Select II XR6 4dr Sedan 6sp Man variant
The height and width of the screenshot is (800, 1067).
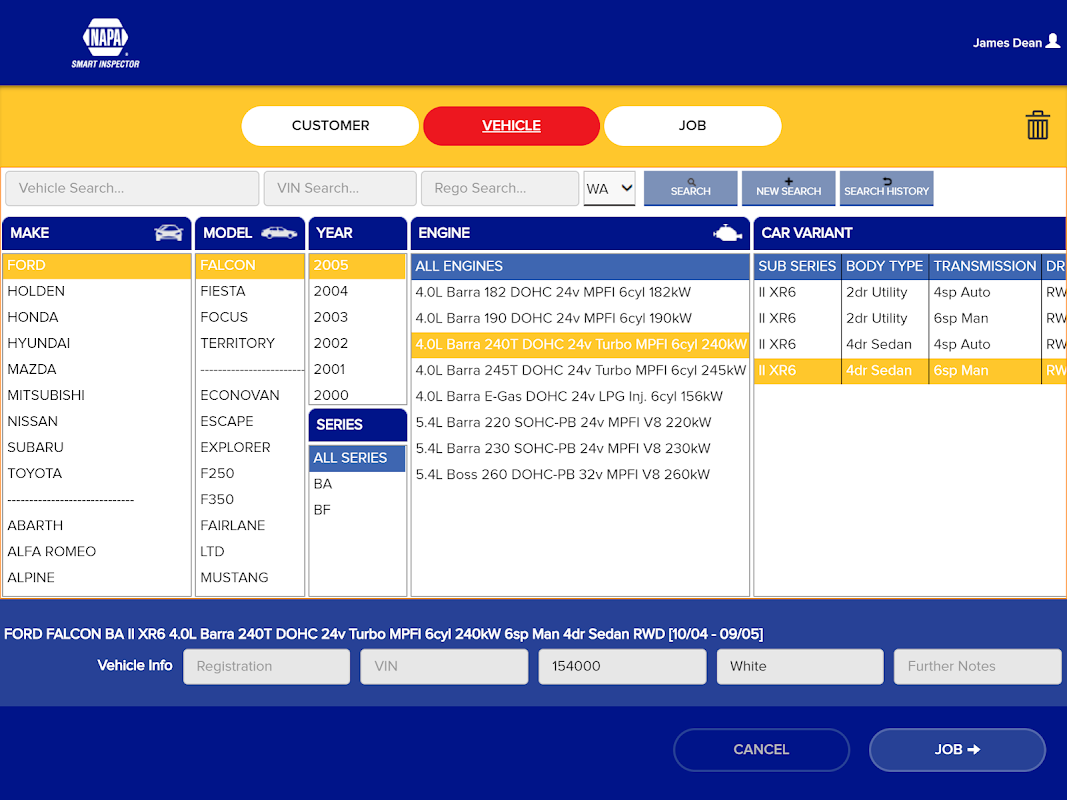click(910, 371)
